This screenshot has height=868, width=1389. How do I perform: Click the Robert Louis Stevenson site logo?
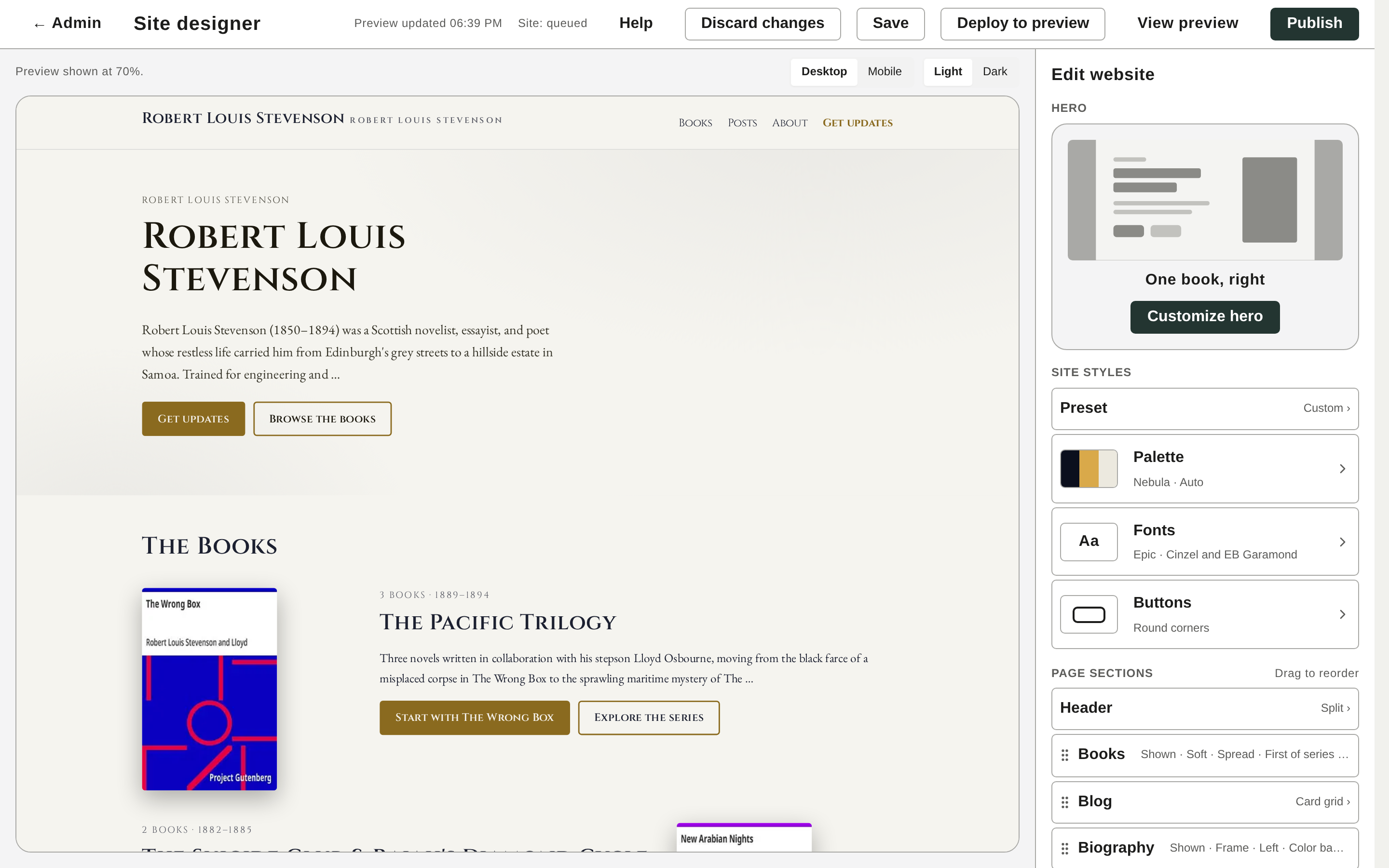tap(243, 118)
